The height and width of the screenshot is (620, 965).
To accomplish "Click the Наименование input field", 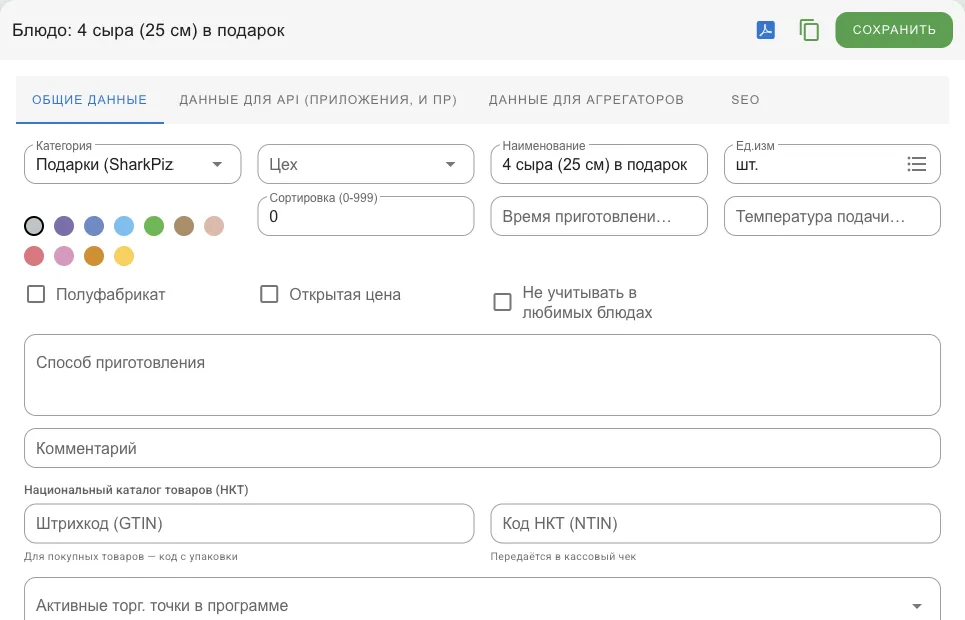I will coord(599,164).
